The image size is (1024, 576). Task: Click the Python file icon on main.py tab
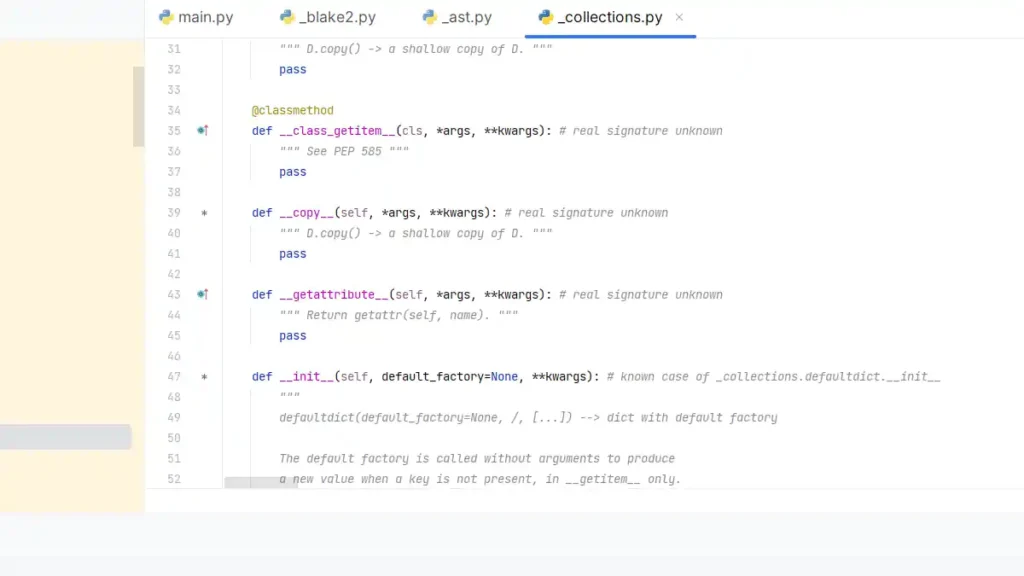coord(166,18)
